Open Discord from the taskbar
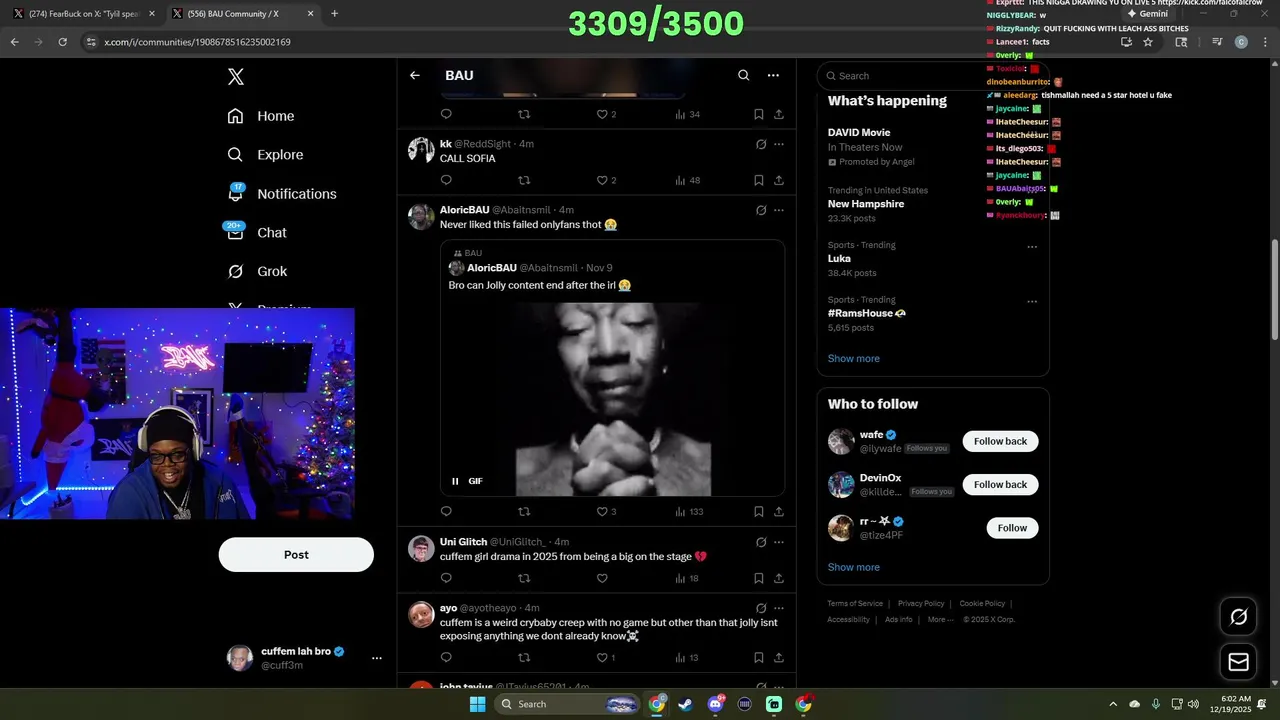 [715, 704]
